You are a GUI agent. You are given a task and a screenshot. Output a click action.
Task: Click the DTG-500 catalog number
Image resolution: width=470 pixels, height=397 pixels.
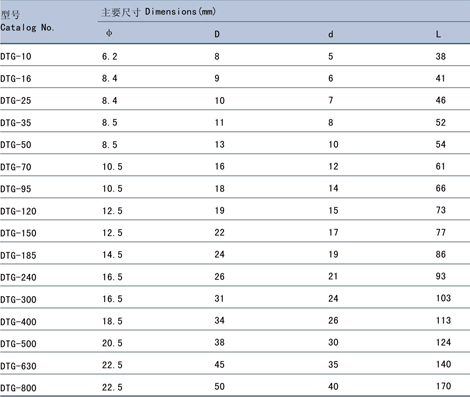tap(18, 344)
